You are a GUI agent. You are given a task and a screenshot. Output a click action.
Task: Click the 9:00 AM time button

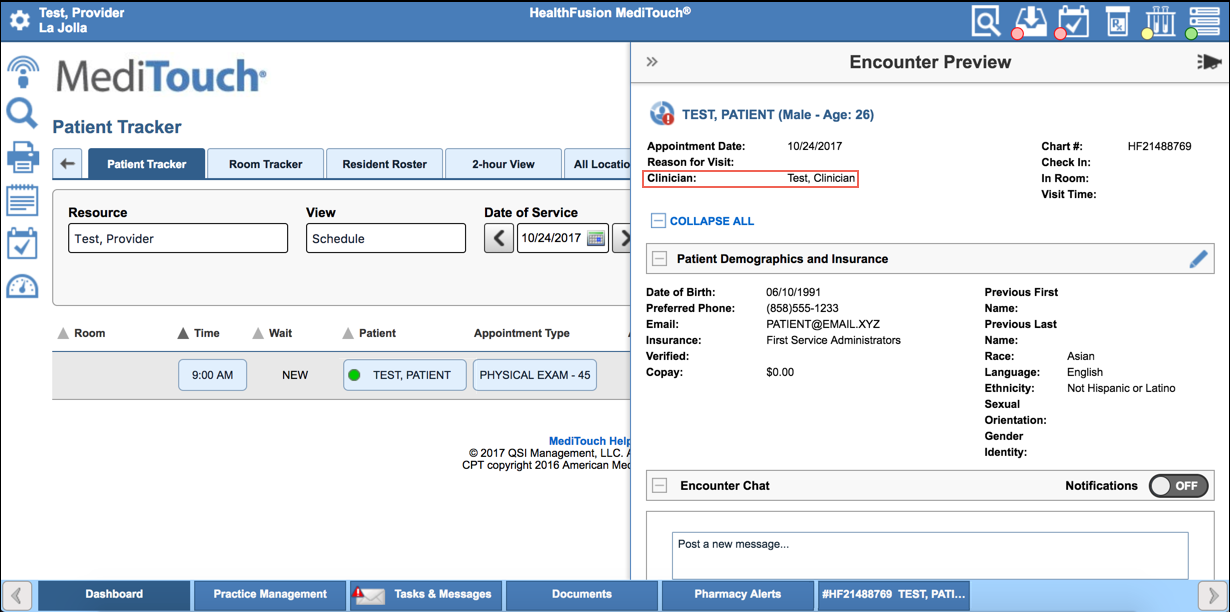[212, 375]
